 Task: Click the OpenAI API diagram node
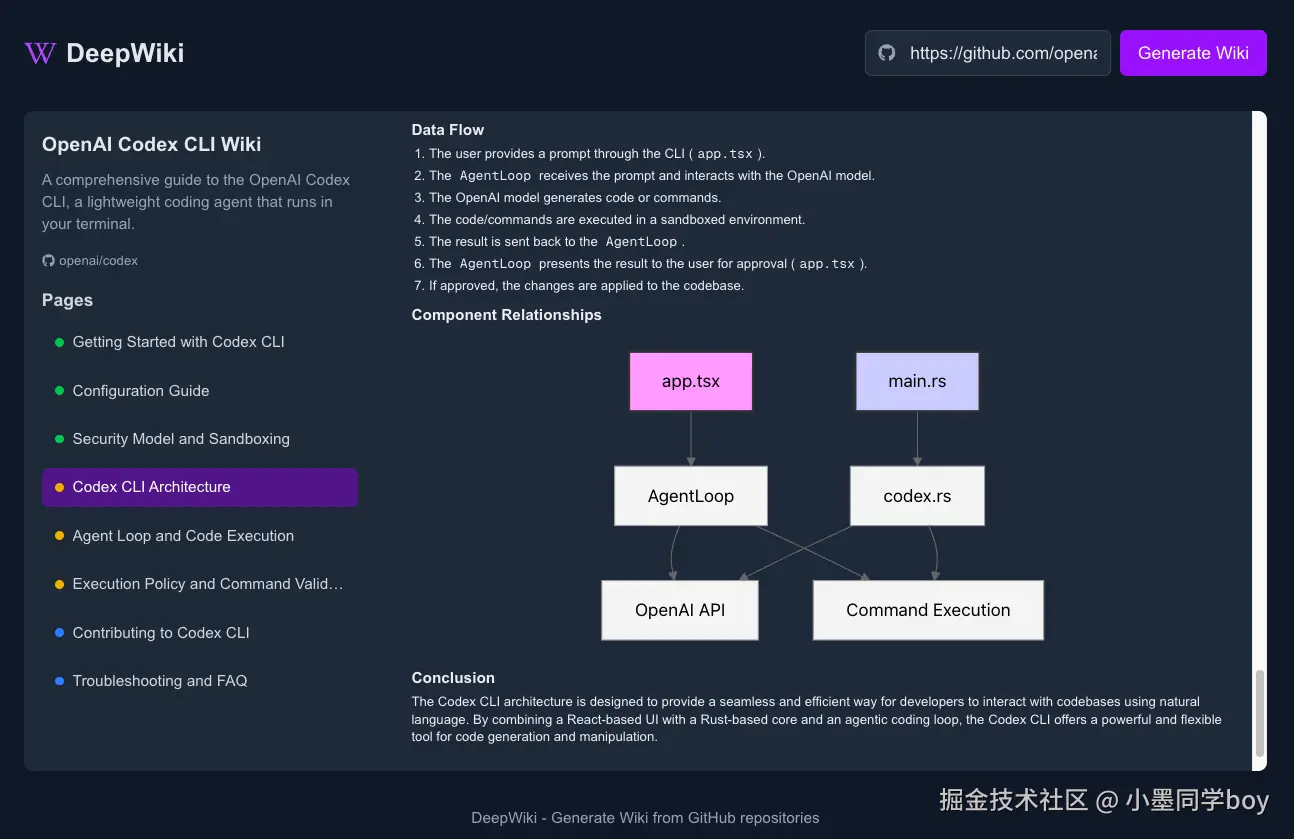680,610
